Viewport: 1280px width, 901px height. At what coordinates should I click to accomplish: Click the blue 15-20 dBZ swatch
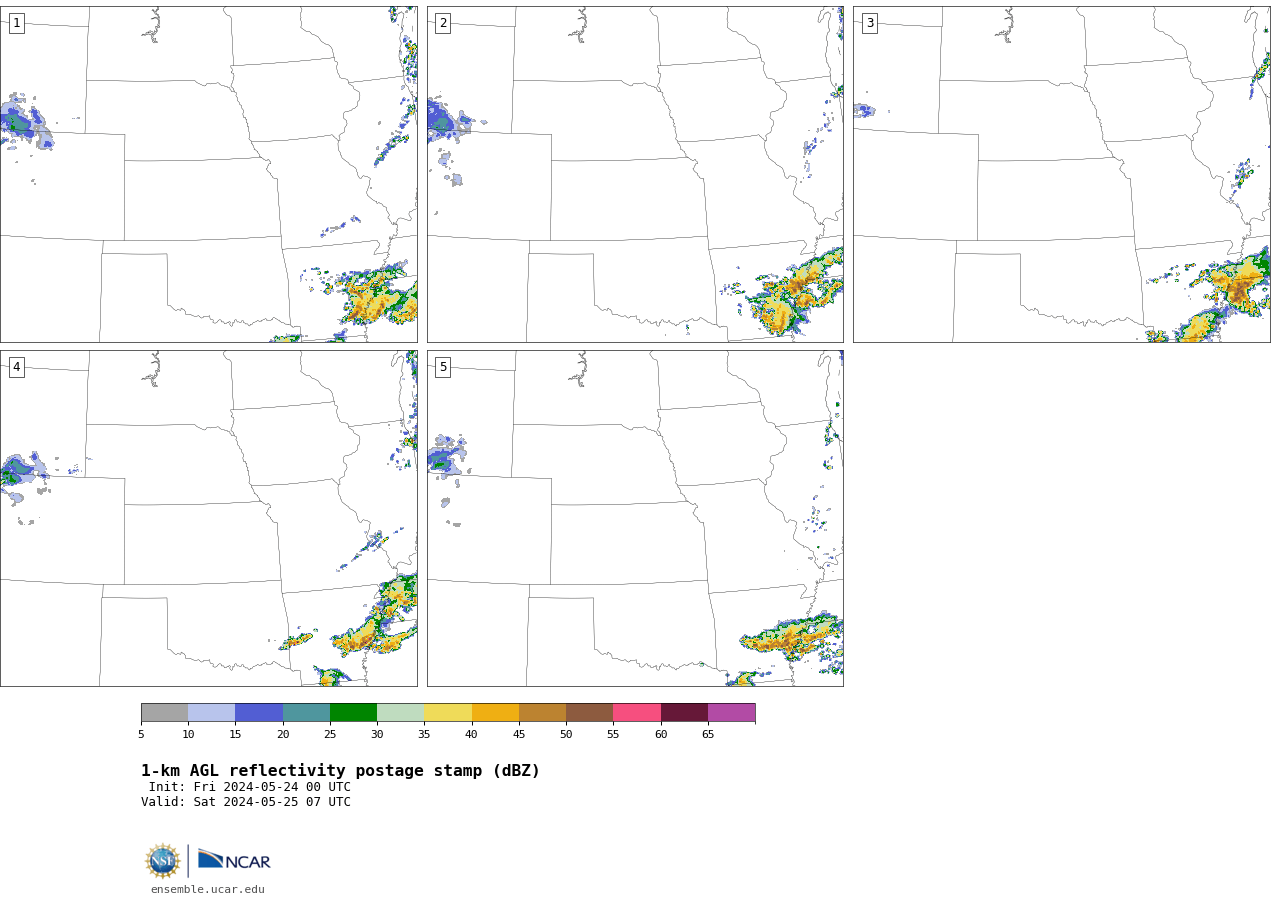pos(259,713)
